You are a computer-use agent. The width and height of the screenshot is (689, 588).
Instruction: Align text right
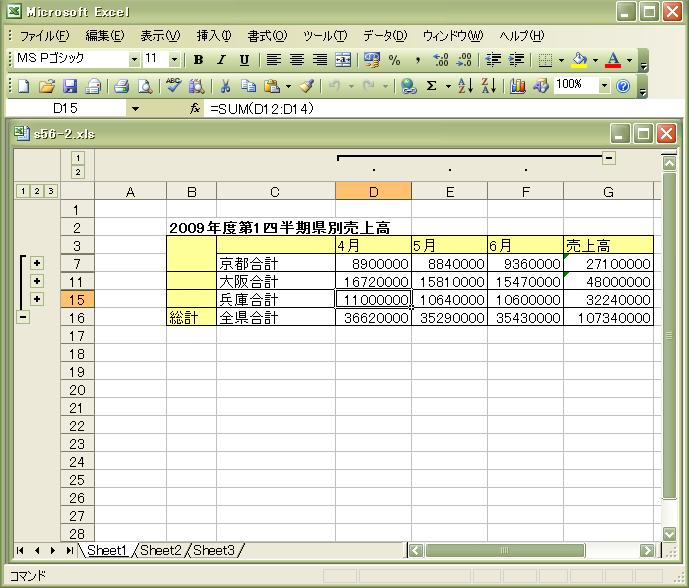[x=320, y=60]
